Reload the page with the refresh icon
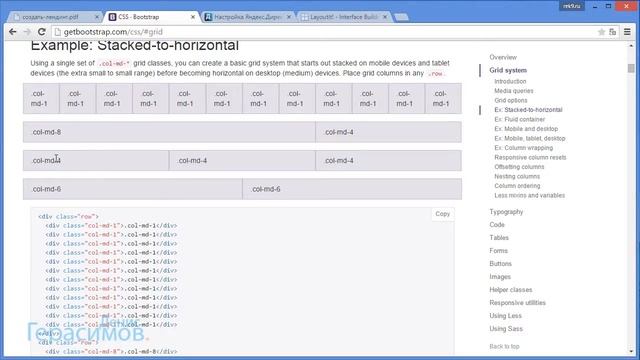Viewport: 640px width, 360px height. pos(42,32)
